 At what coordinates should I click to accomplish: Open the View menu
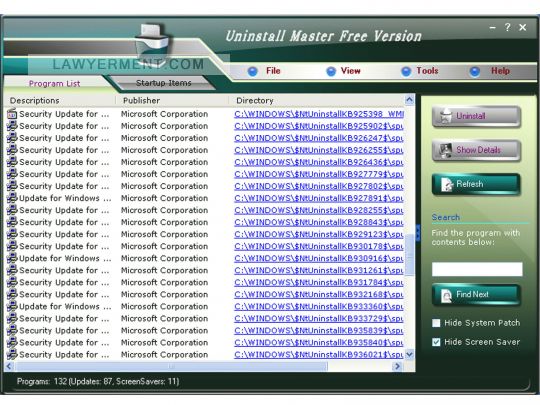351,71
